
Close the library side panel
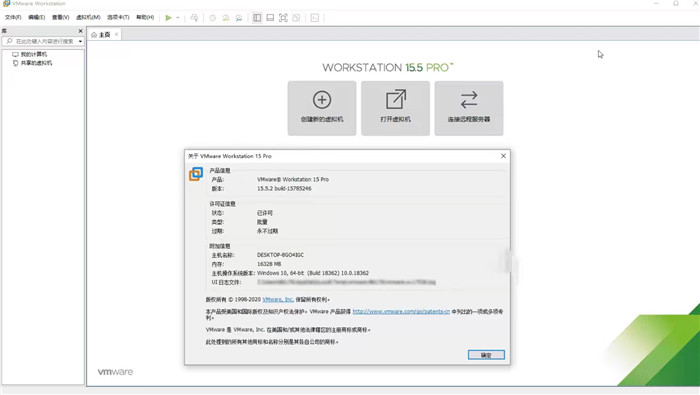point(80,31)
